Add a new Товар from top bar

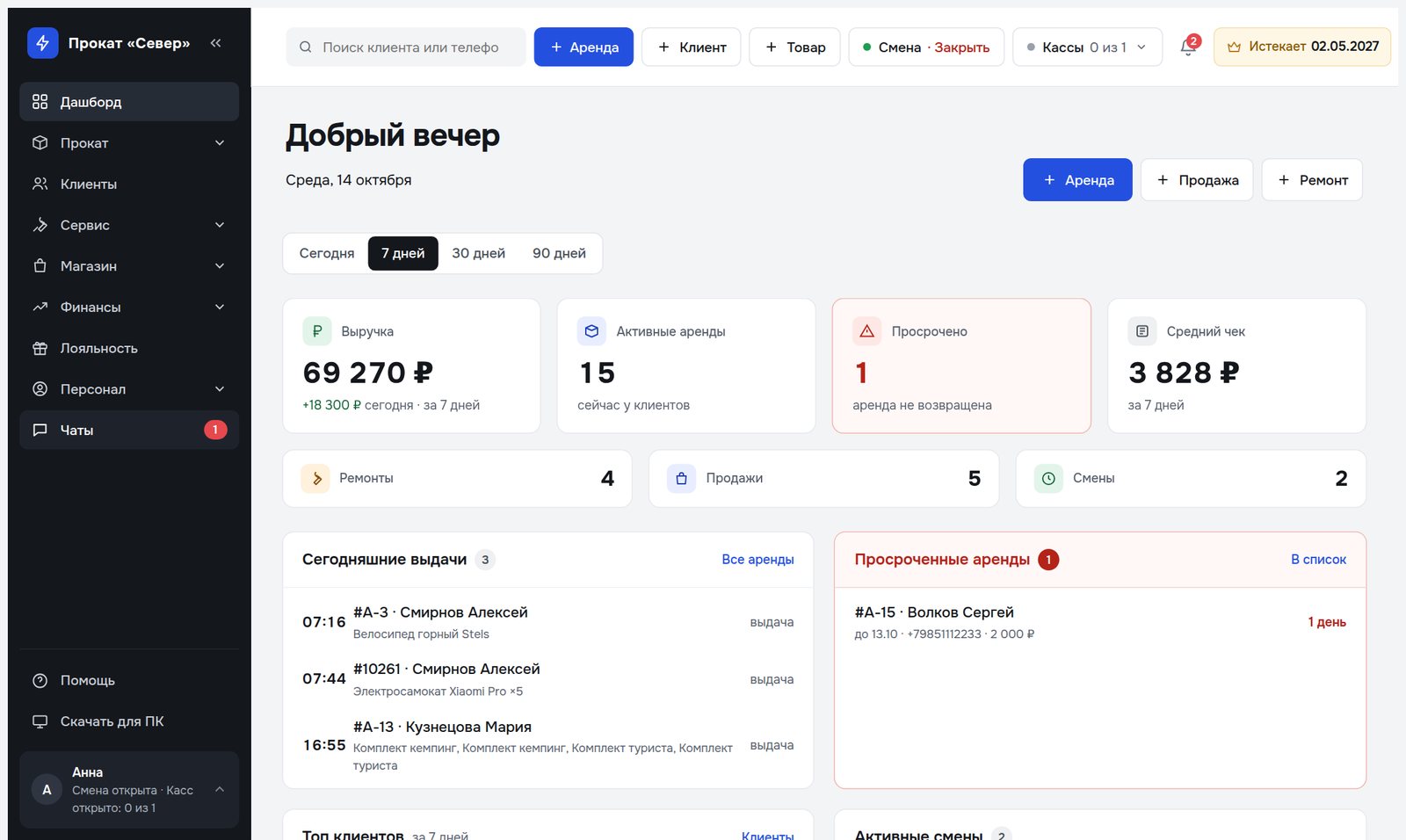coord(794,47)
